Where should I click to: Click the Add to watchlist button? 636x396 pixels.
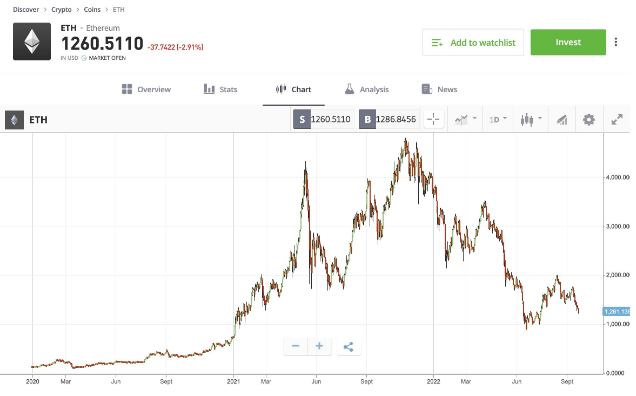[473, 42]
